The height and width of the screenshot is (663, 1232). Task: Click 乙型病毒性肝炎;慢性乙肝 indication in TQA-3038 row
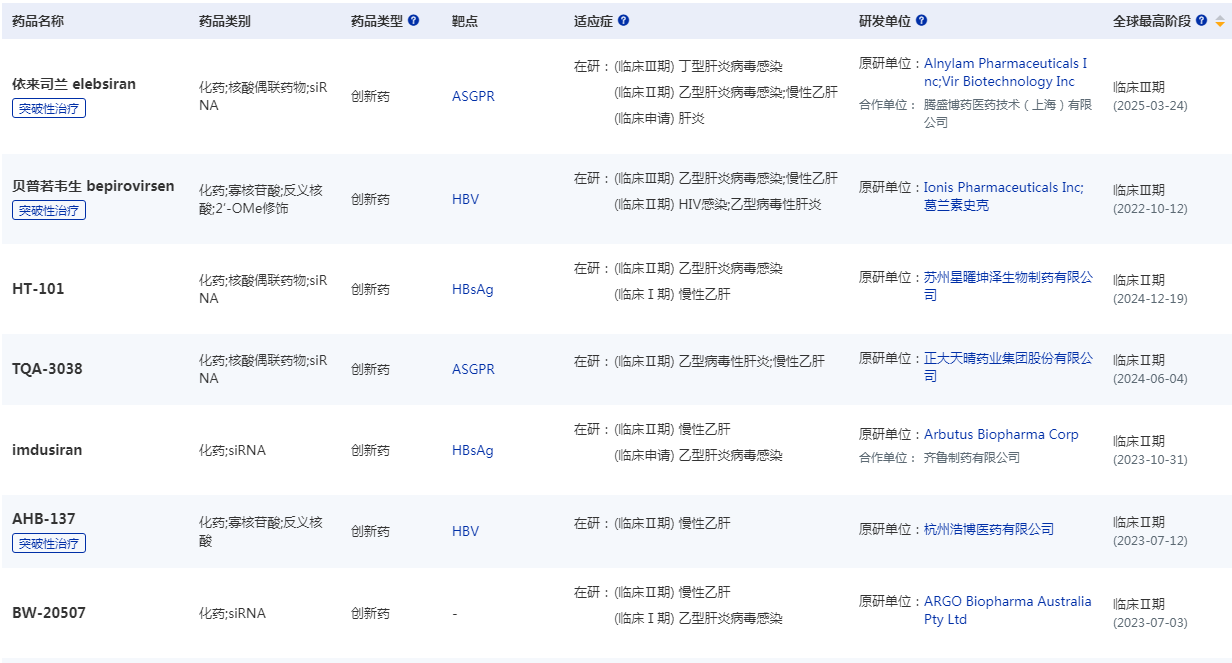(x=752, y=361)
